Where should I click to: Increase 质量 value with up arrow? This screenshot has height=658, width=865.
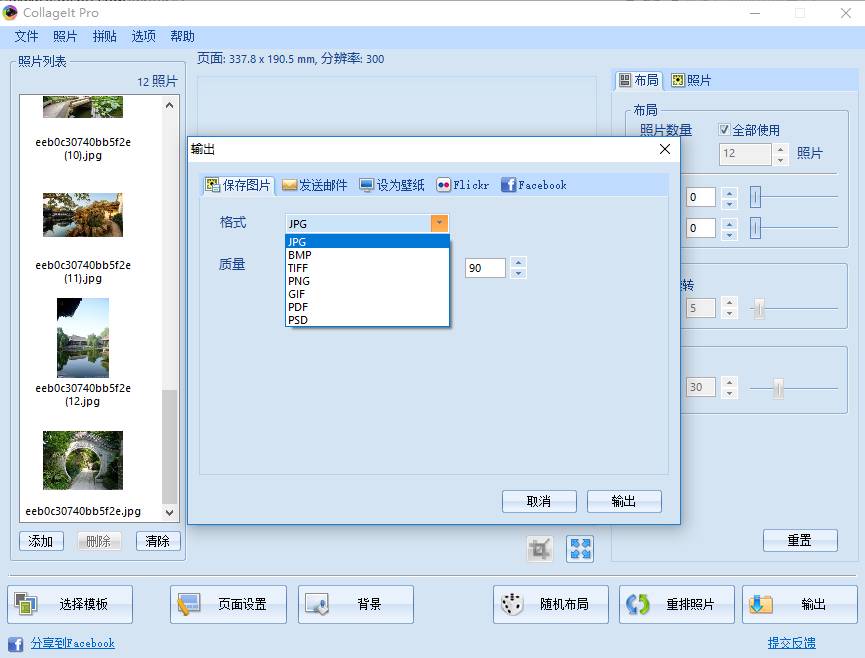(x=518, y=263)
